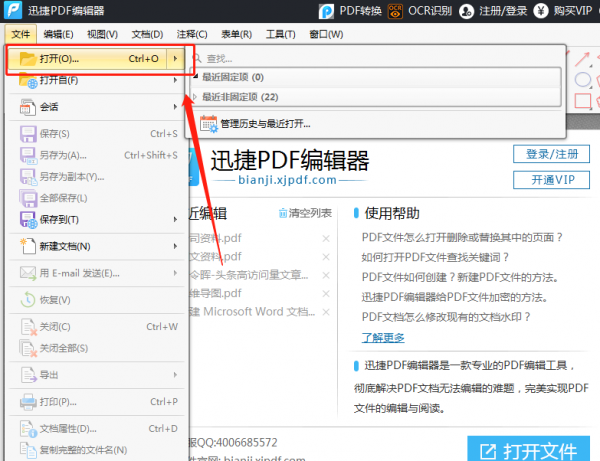Click the E-mail 发送 envelope icon
600x461 pixels.
tap(28, 273)
